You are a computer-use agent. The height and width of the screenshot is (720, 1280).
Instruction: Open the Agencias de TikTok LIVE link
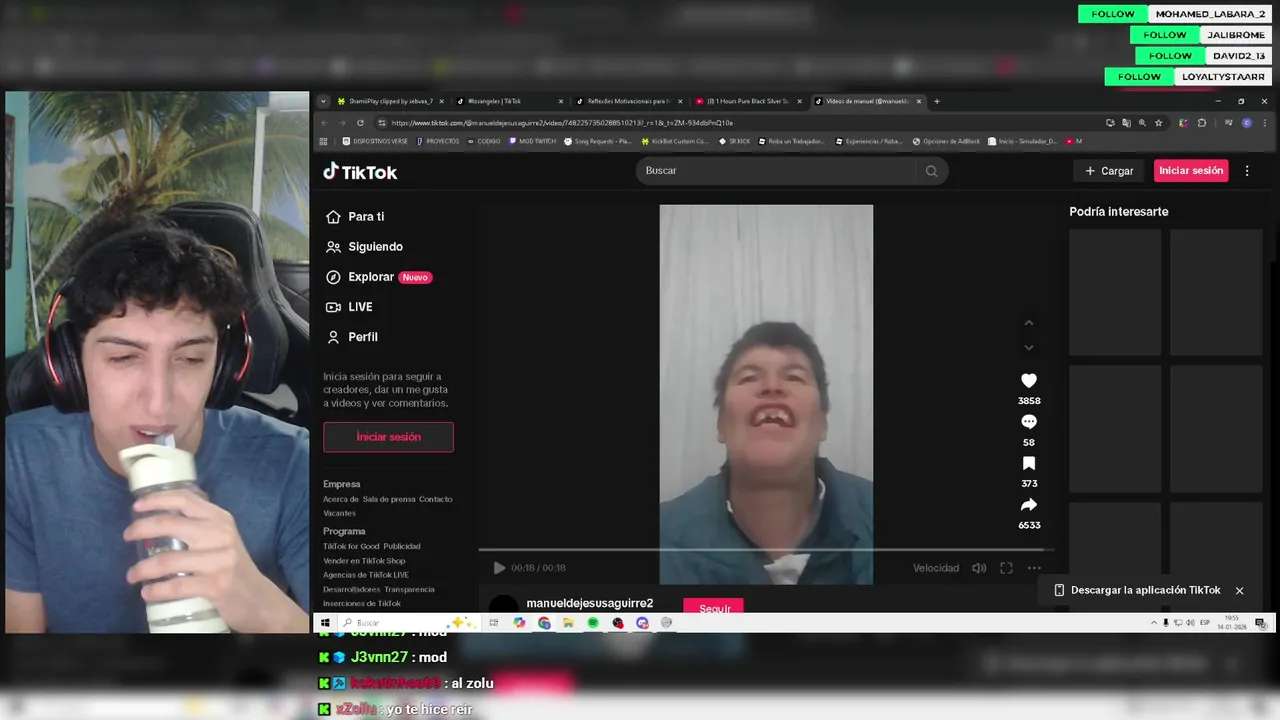pyautogui.click(x=366, y=575)
